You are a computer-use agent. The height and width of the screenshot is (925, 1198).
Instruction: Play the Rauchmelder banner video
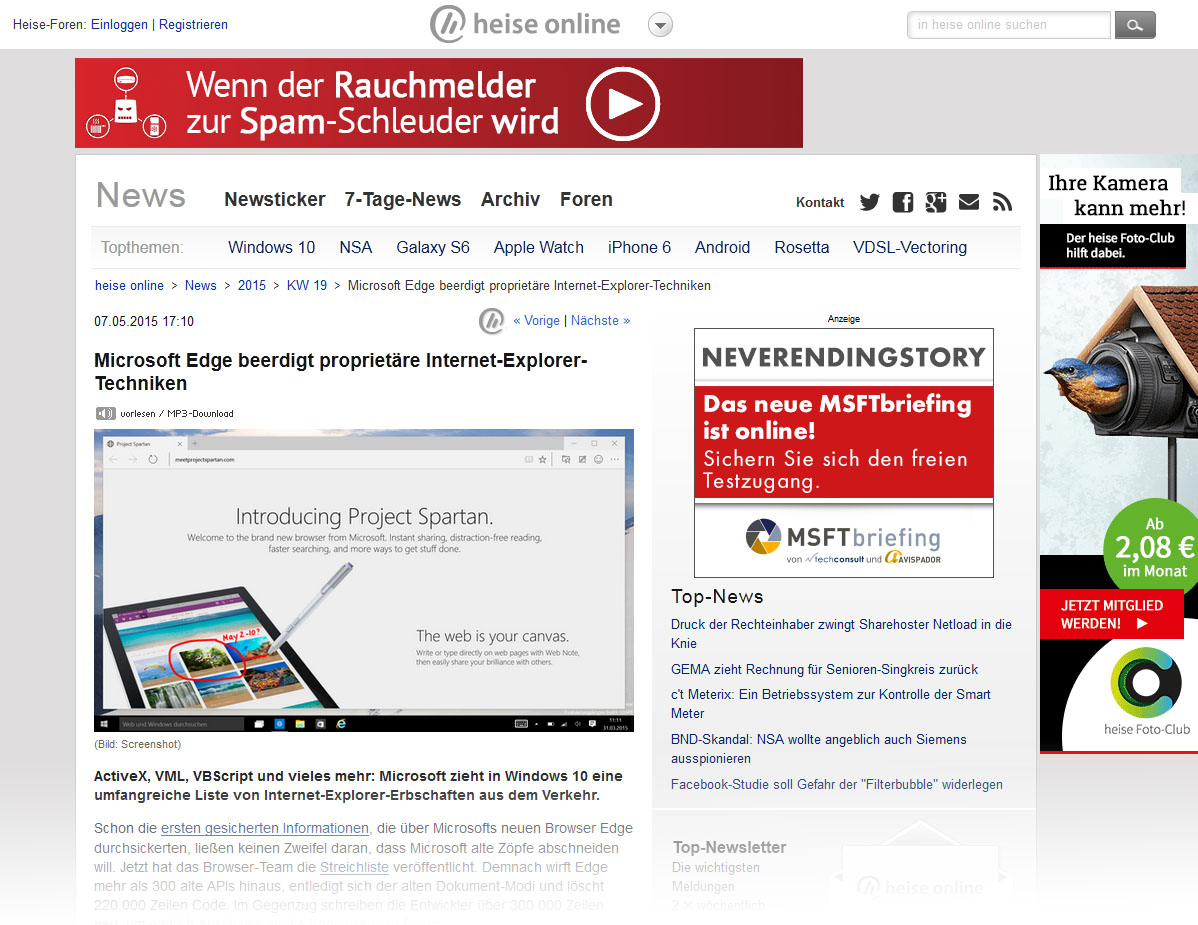[623, 104]
